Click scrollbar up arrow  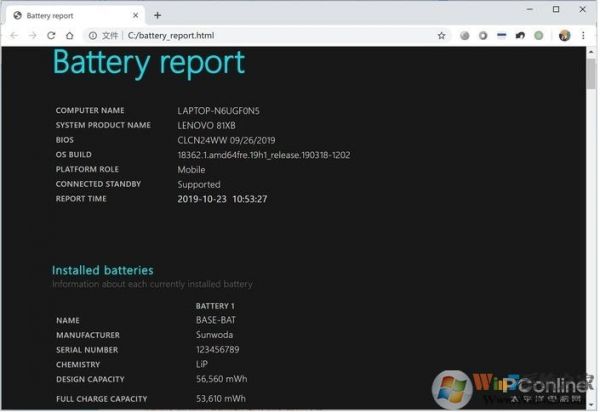(592, 52)
